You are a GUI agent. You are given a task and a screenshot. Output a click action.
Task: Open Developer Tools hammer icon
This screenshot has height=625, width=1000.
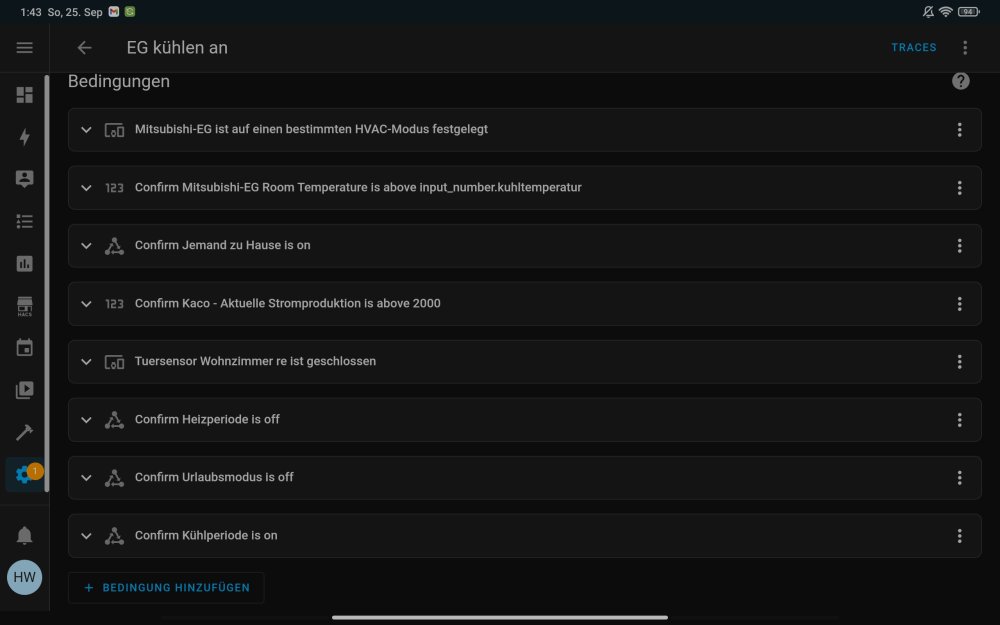24,432
